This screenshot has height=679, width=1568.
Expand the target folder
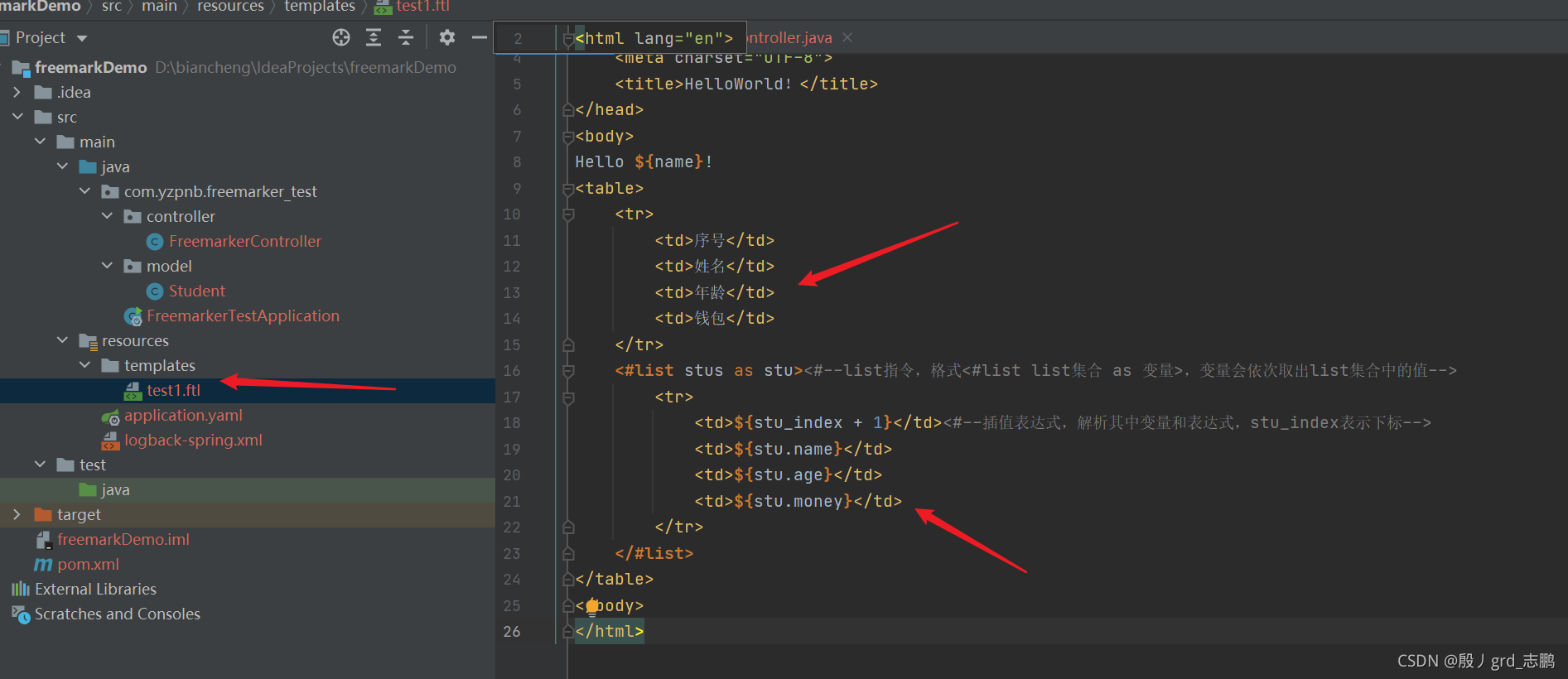17,514
